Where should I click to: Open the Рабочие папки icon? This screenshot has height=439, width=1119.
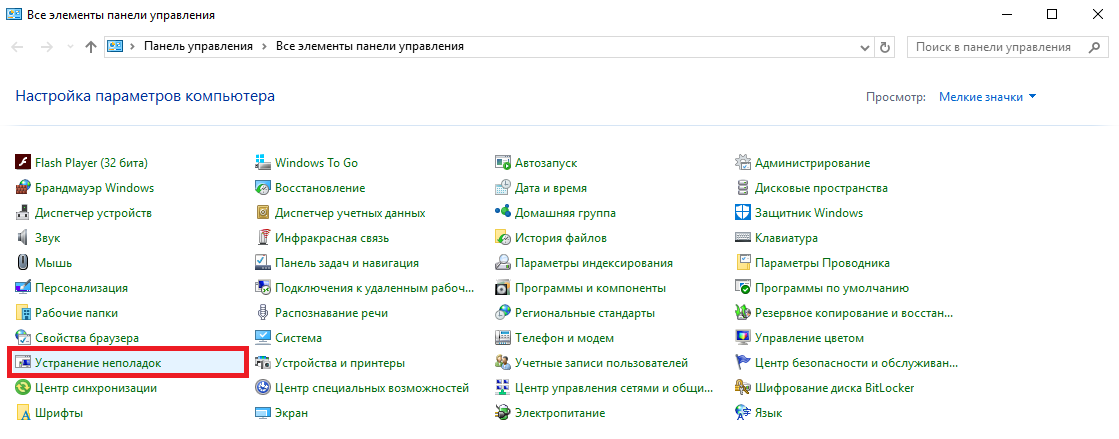23,313
